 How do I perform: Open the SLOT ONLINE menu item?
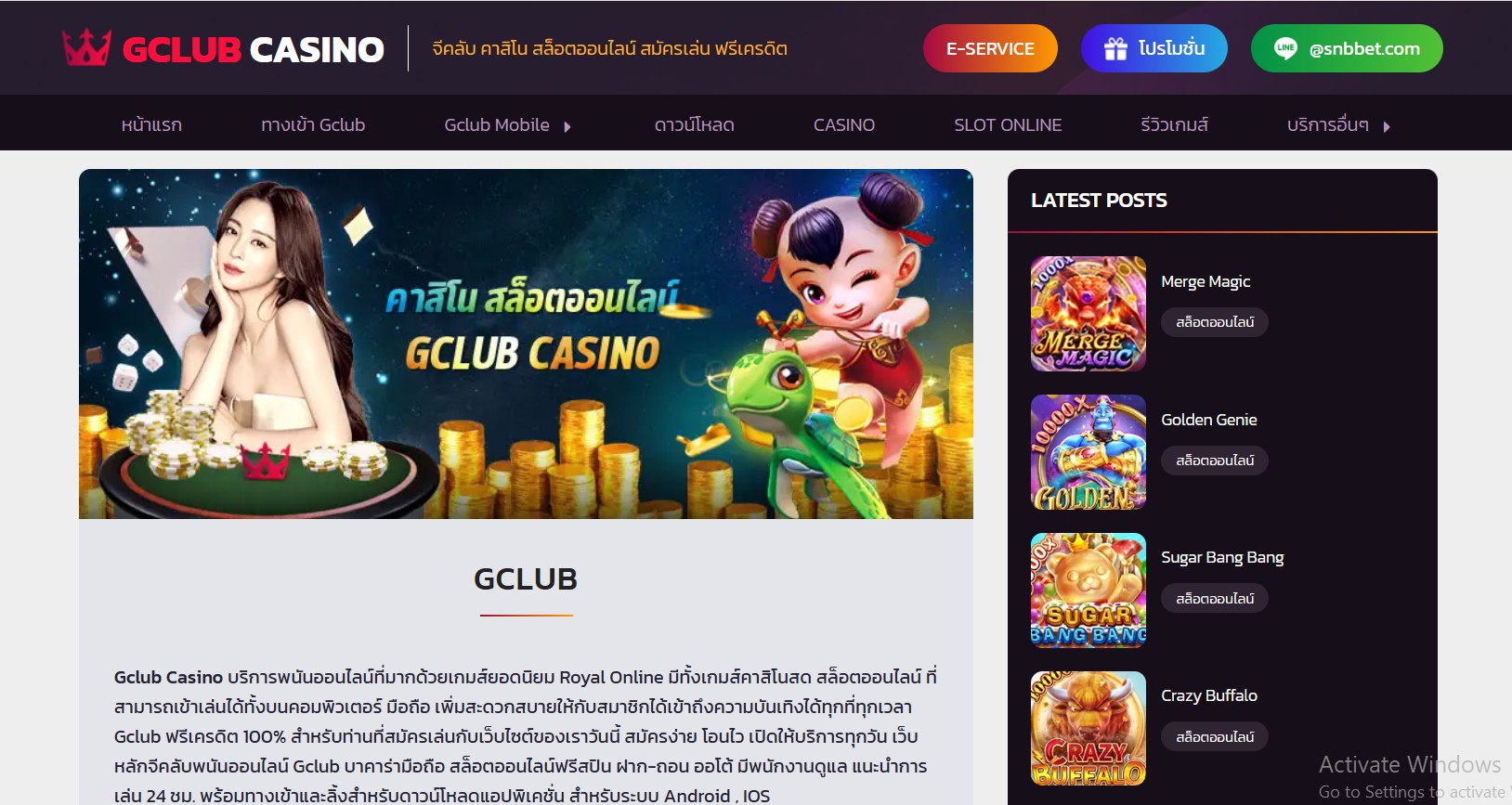1008,124
